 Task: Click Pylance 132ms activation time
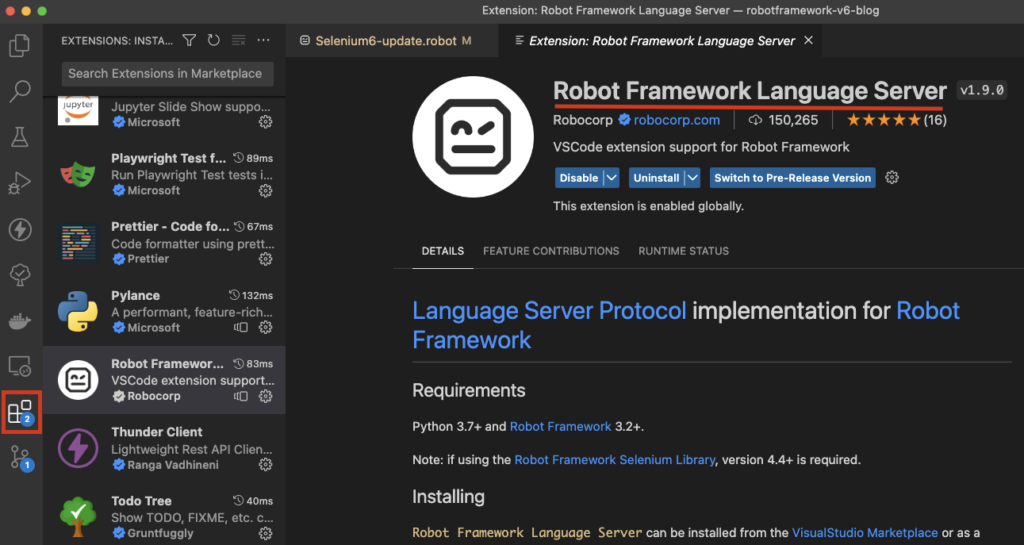tap(251, 296)
